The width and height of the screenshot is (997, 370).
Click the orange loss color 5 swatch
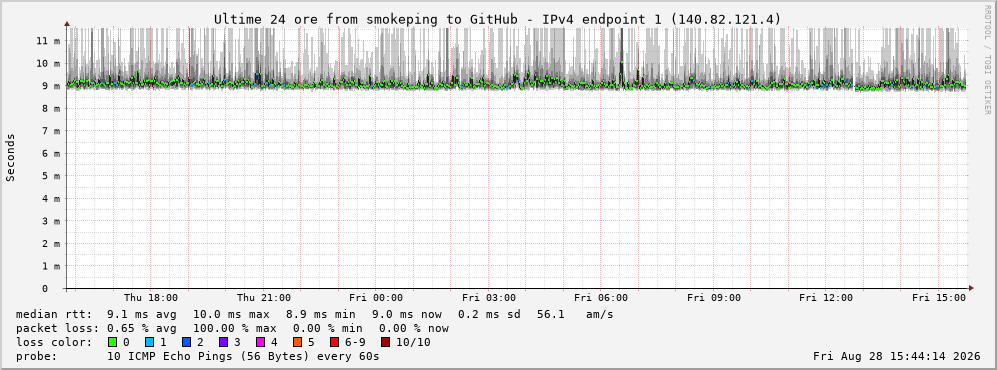pyautogui.click(x=298, y=342)
